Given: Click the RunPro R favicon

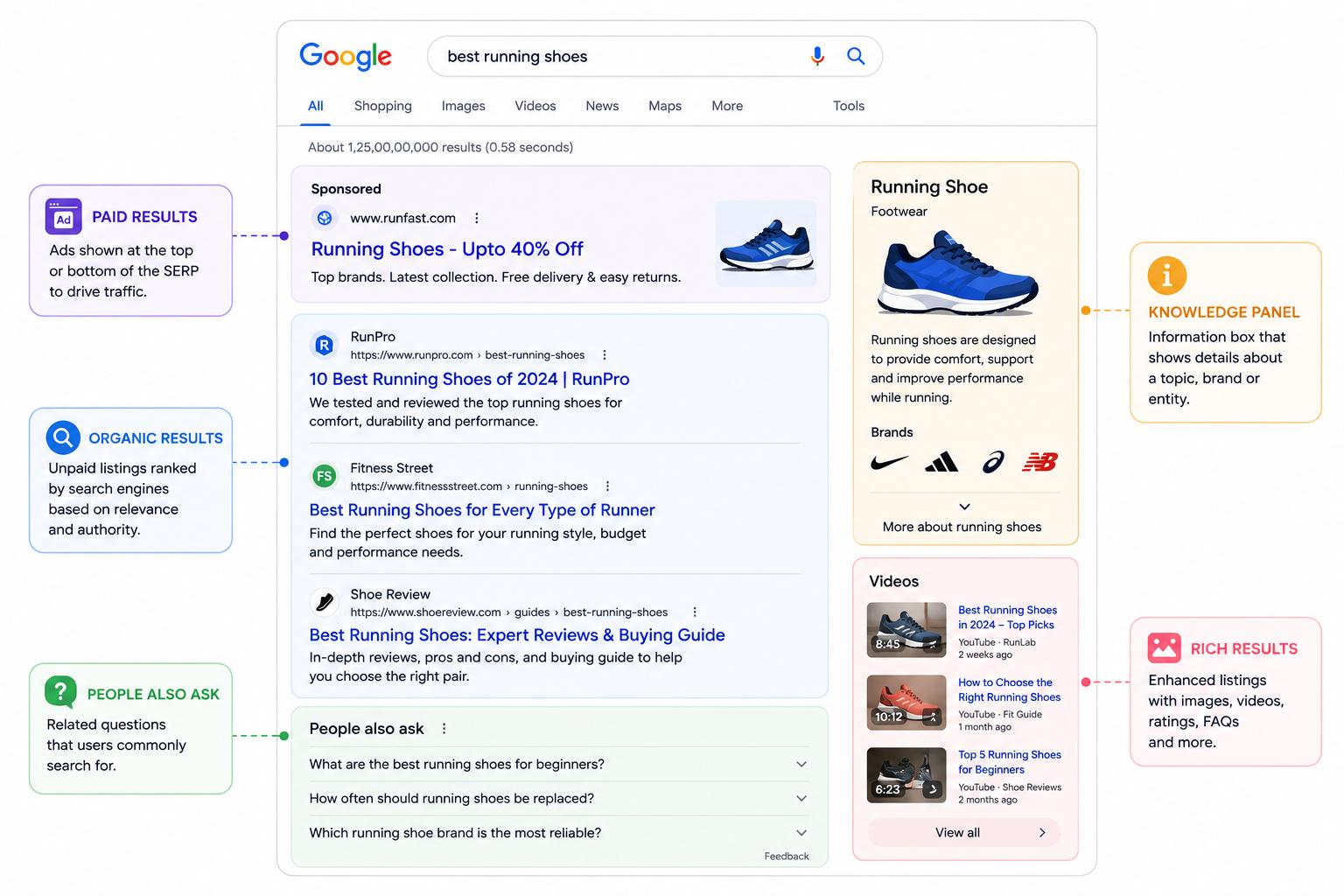Looking at the screenshot, I should click(x=324, y=345).
